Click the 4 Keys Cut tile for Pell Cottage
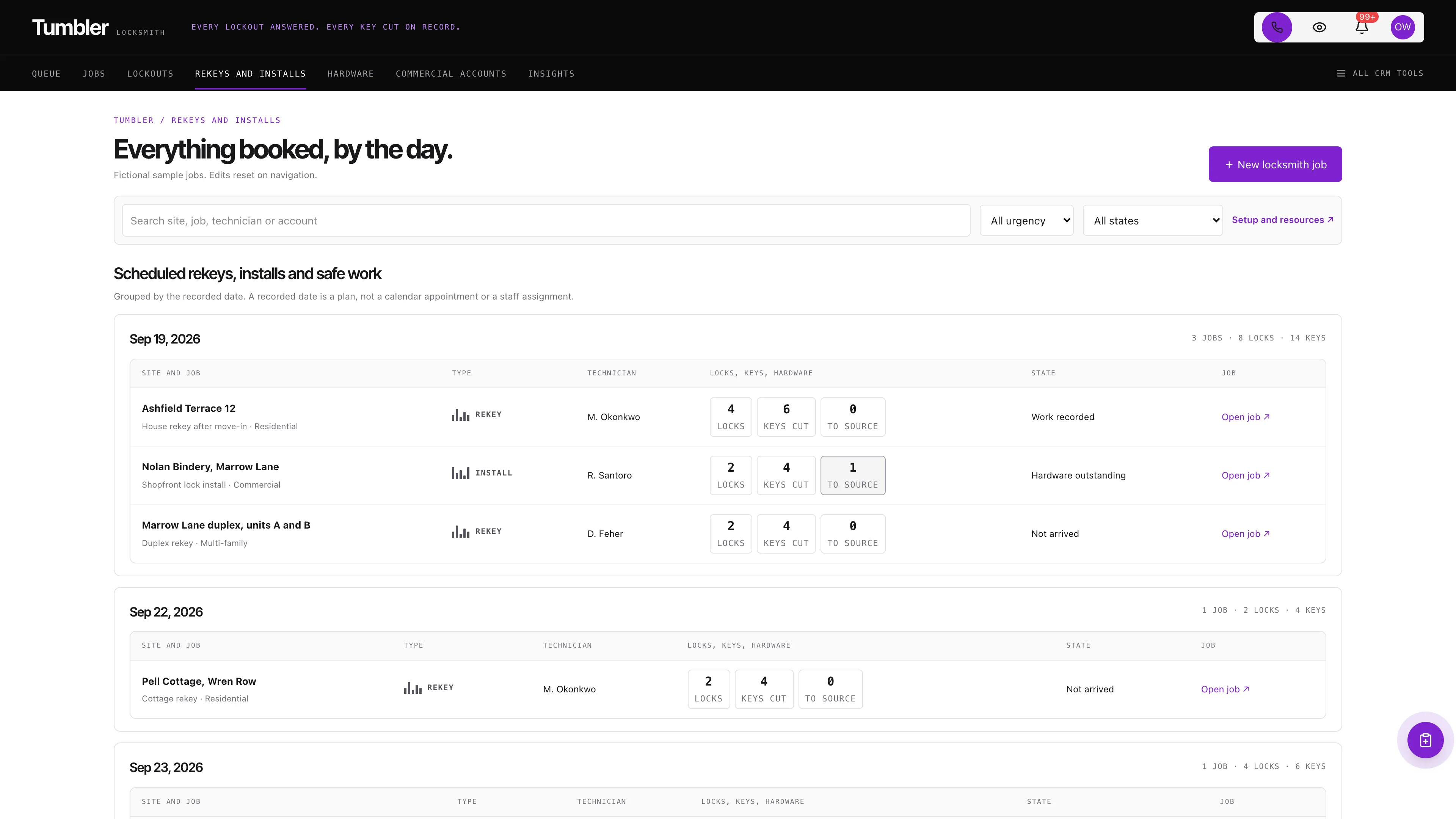 tap(764, 689)
